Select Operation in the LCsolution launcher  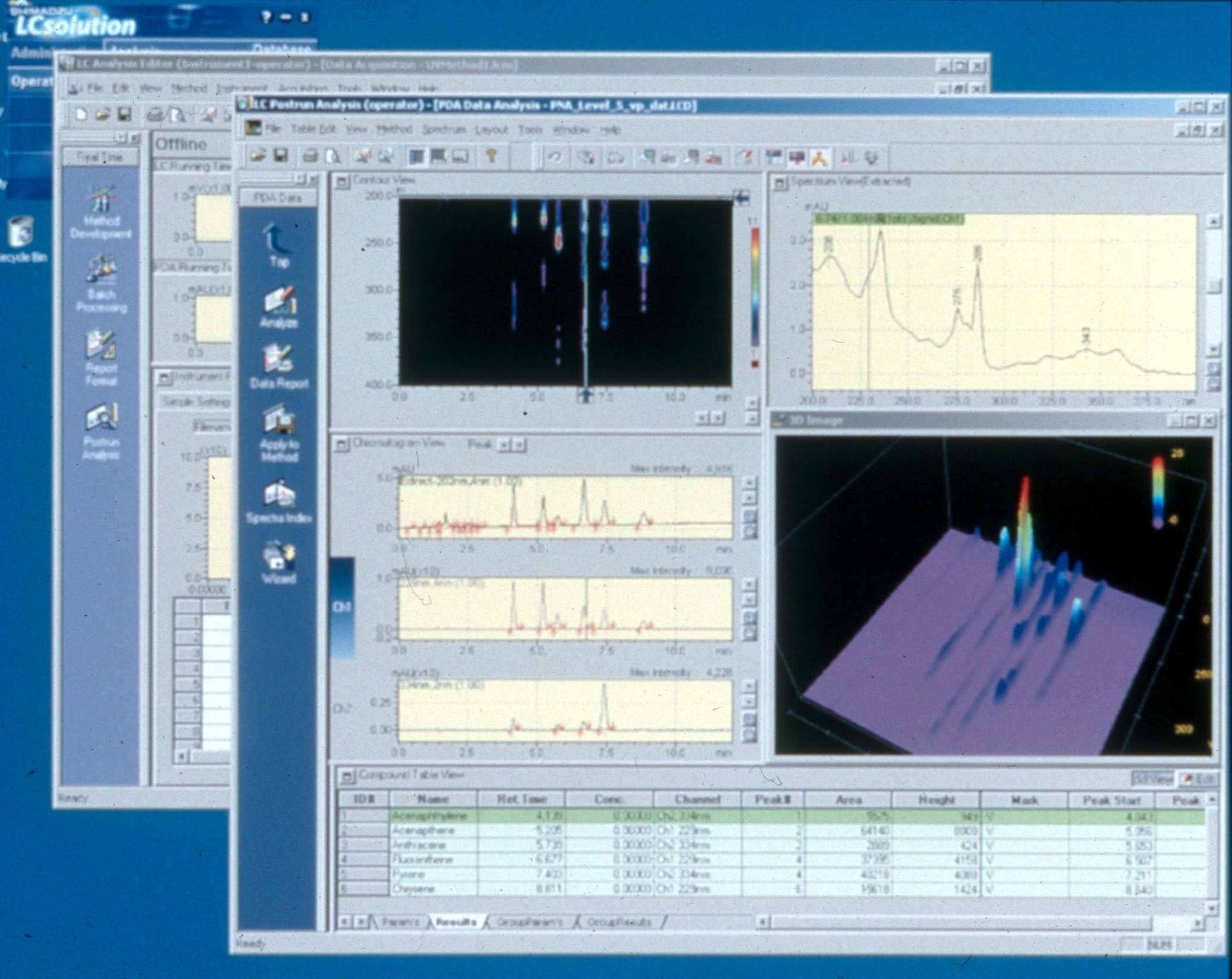tap(31, 81)
